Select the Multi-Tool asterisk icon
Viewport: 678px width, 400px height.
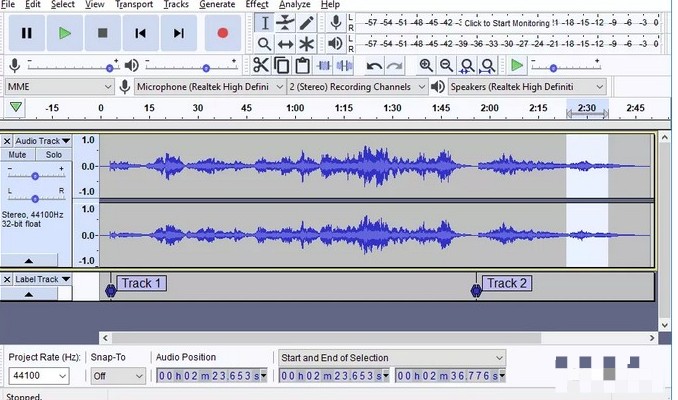(x=306, y=44)
